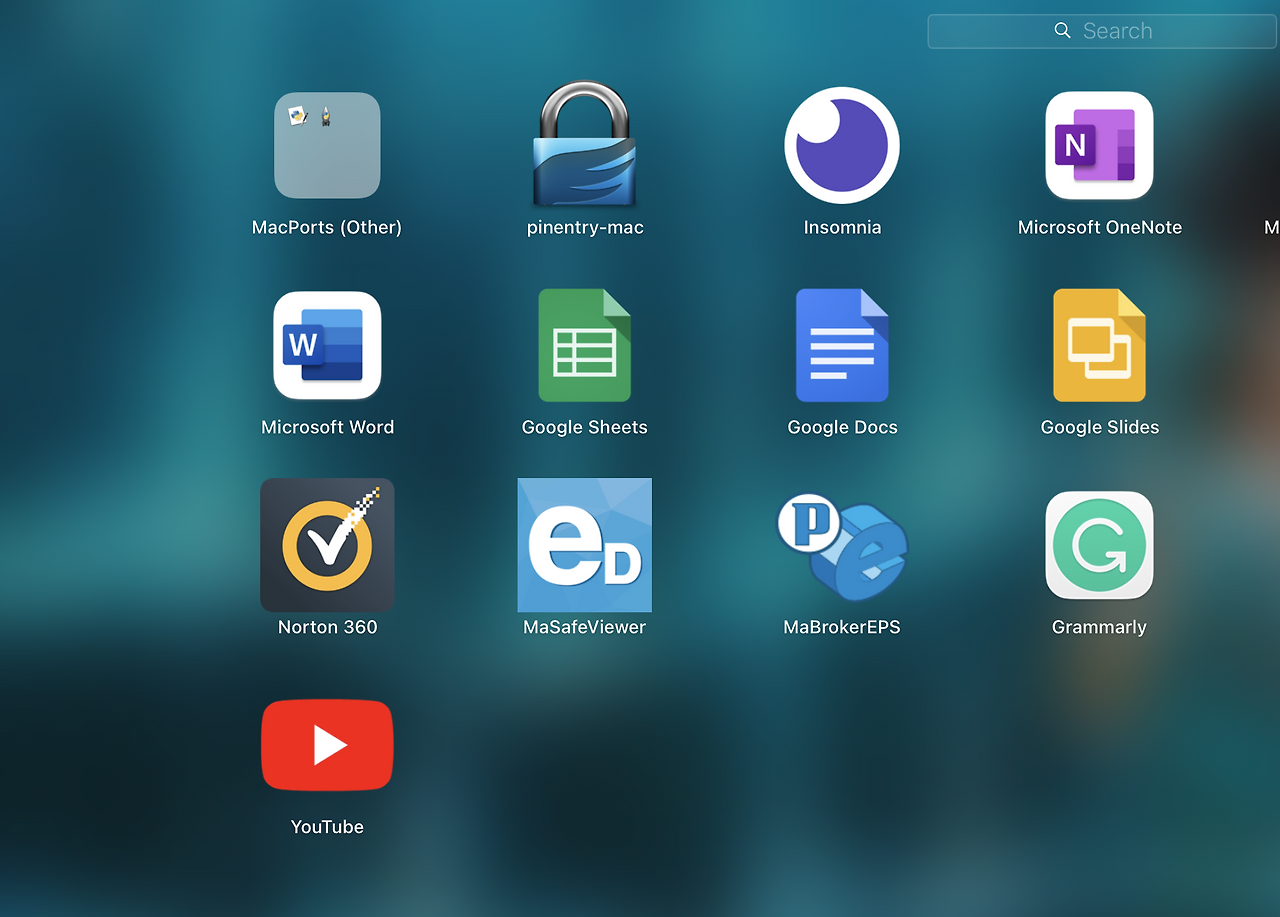Open the YouTube app
The image size is (1280, 917).
[x=327, y=745]
